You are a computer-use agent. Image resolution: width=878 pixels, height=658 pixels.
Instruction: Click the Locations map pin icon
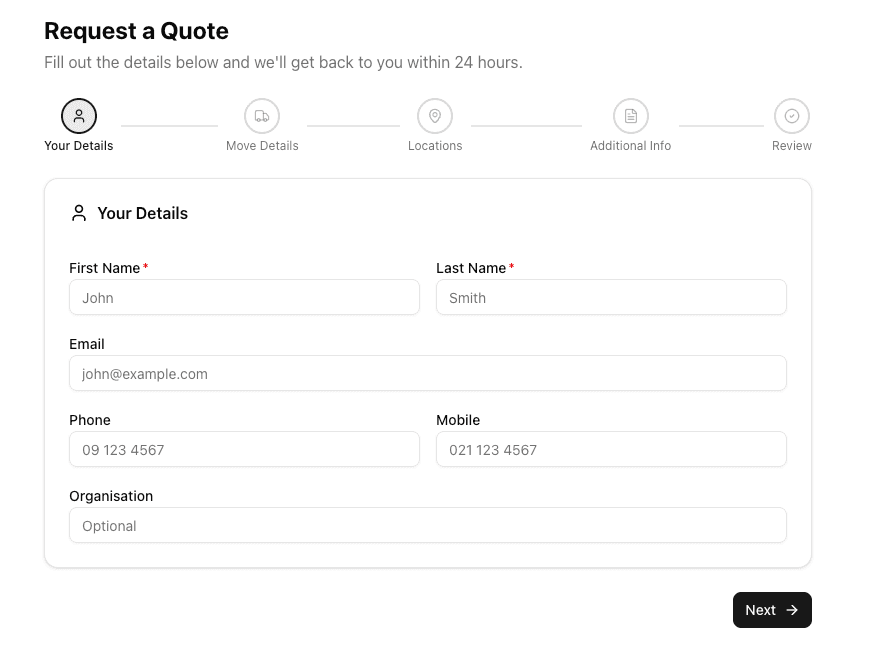point(435,115)
